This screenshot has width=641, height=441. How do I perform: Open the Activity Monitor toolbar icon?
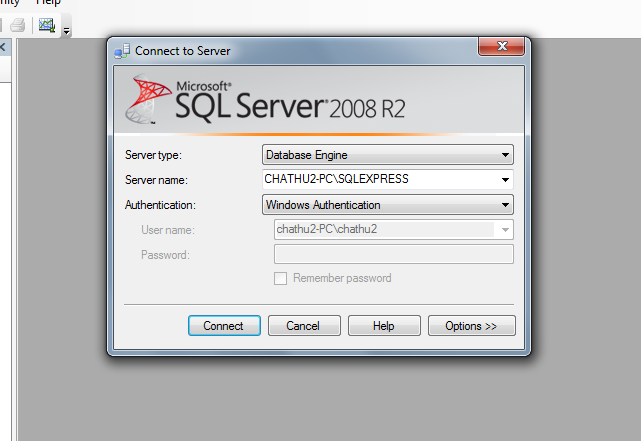click(46, 25)
